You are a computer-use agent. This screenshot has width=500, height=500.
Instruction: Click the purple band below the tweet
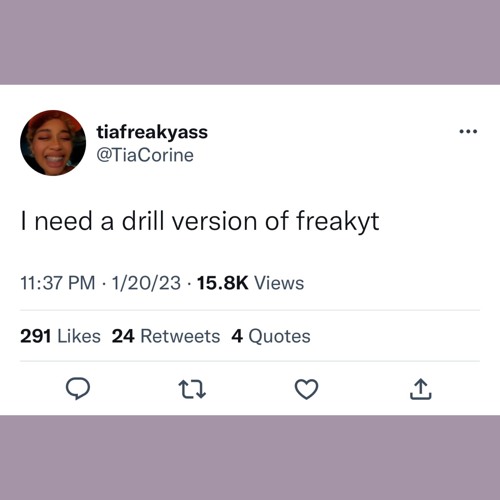tap(250, 457)
